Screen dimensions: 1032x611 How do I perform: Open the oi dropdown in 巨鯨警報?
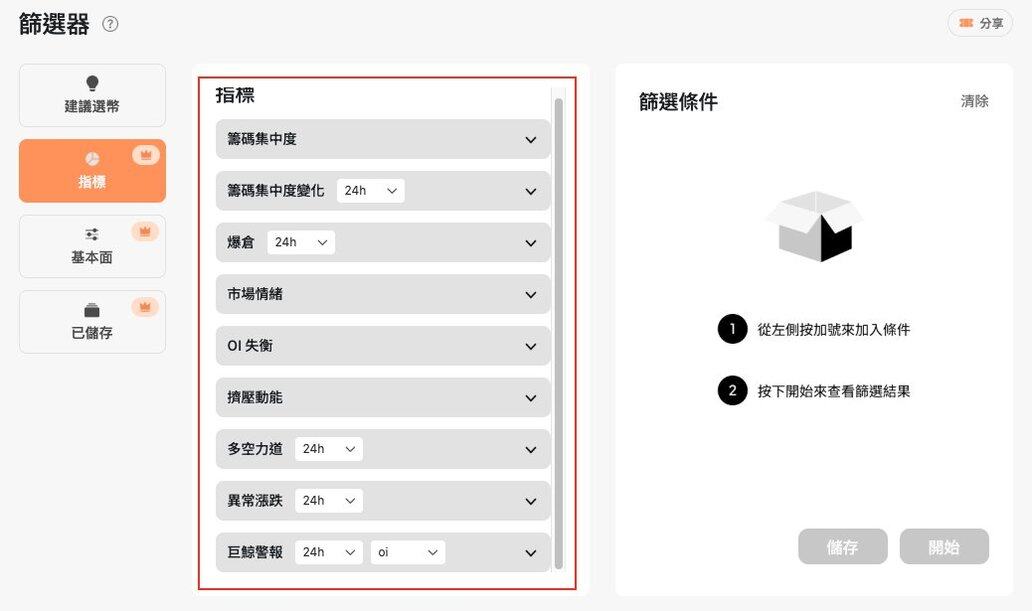pos(407,553)
